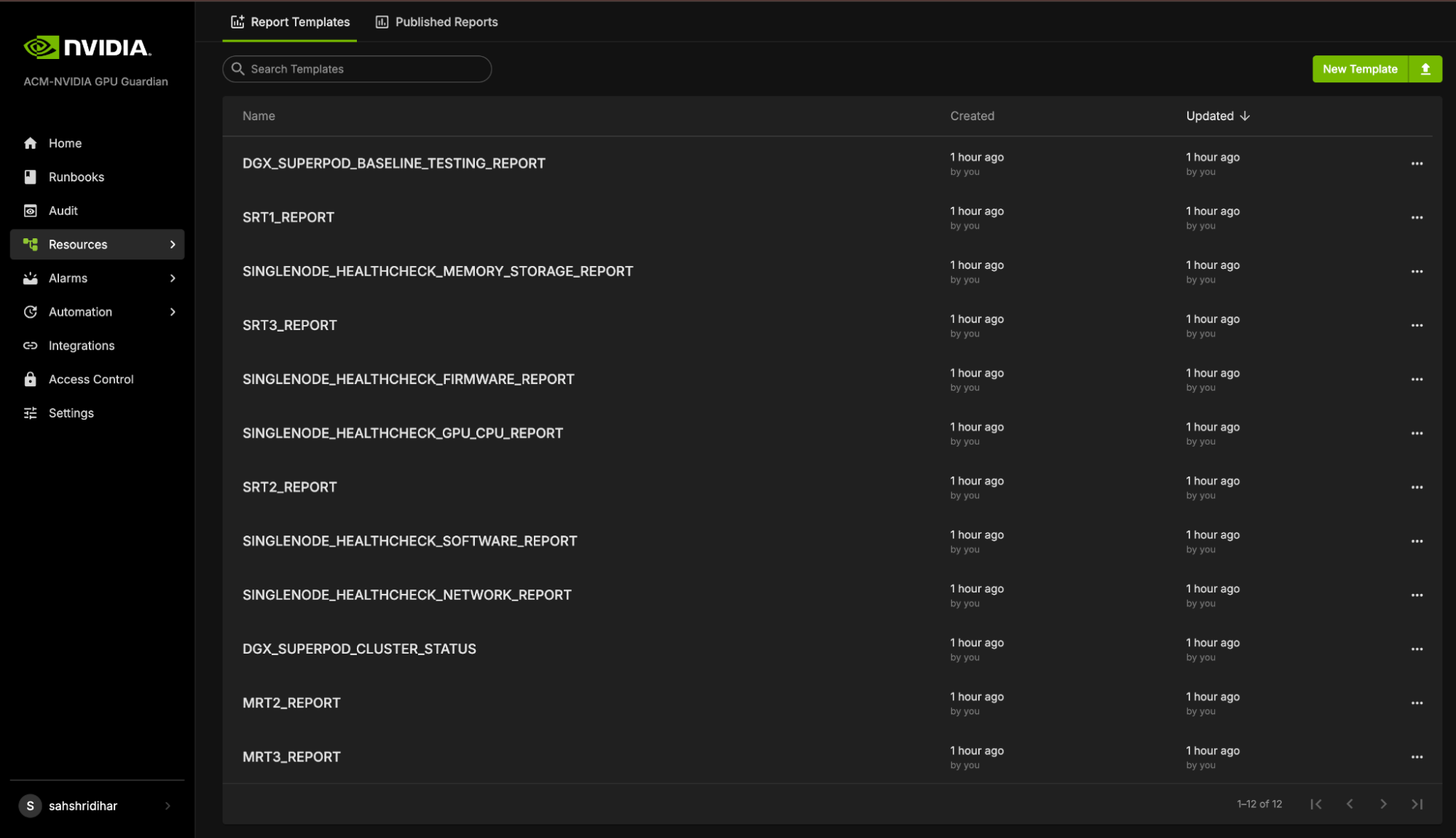Jump to last page of templates
Screen dimensions: 1456x838
click(x=1416, y=804)
